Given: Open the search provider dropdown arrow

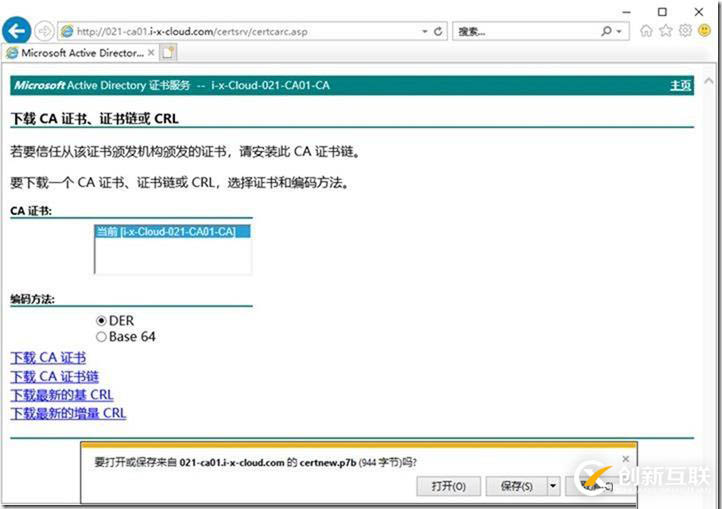Looking at the screenshot, I should point(619,31).
